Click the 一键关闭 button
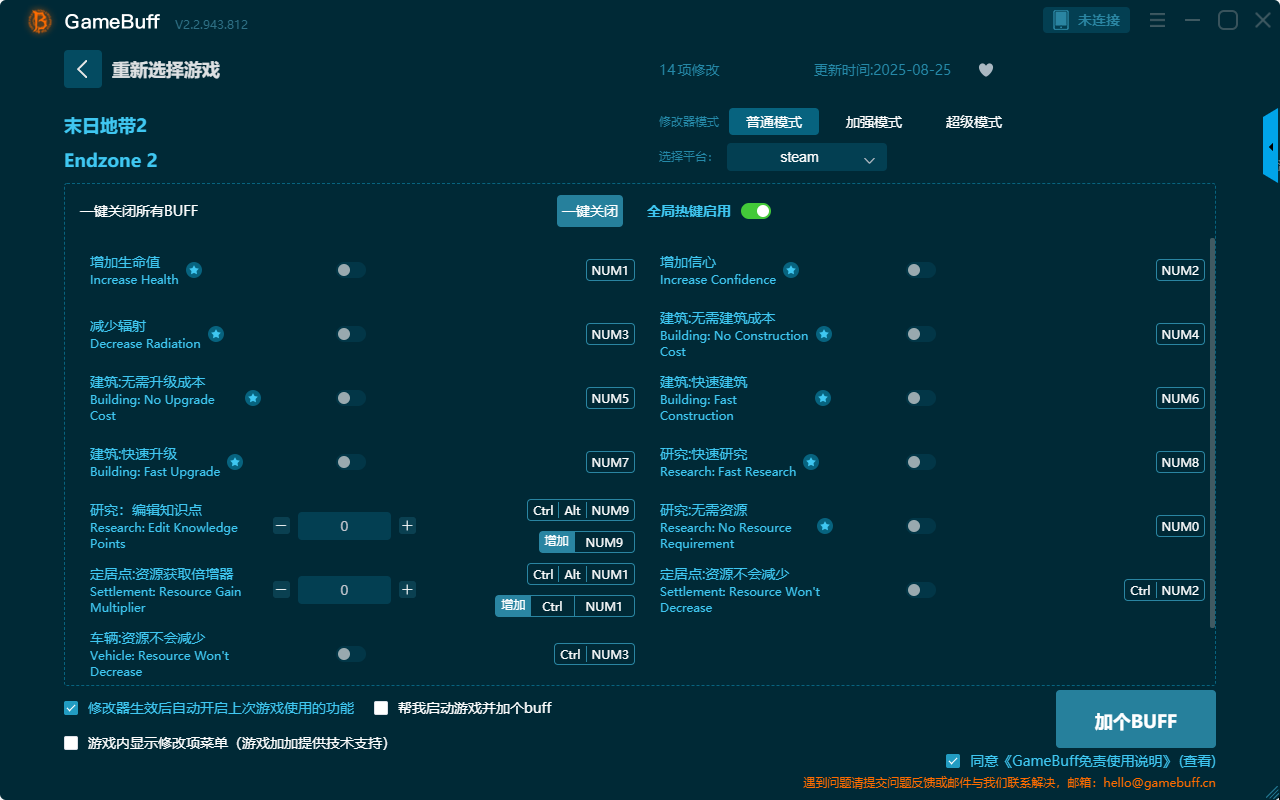 coord(590,211)
